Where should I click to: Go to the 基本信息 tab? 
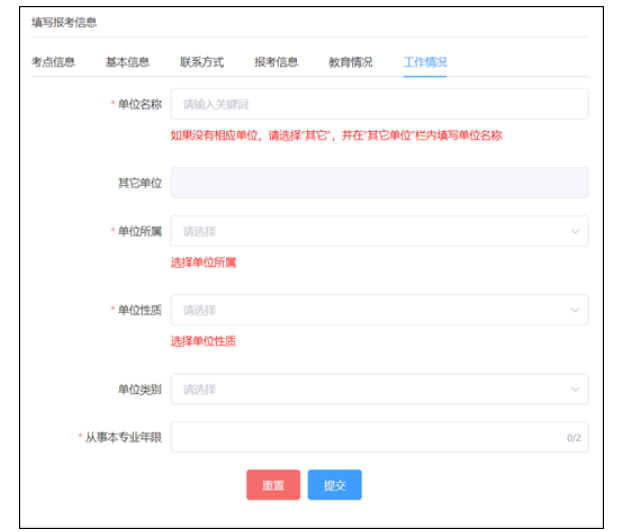click(127, 62)
